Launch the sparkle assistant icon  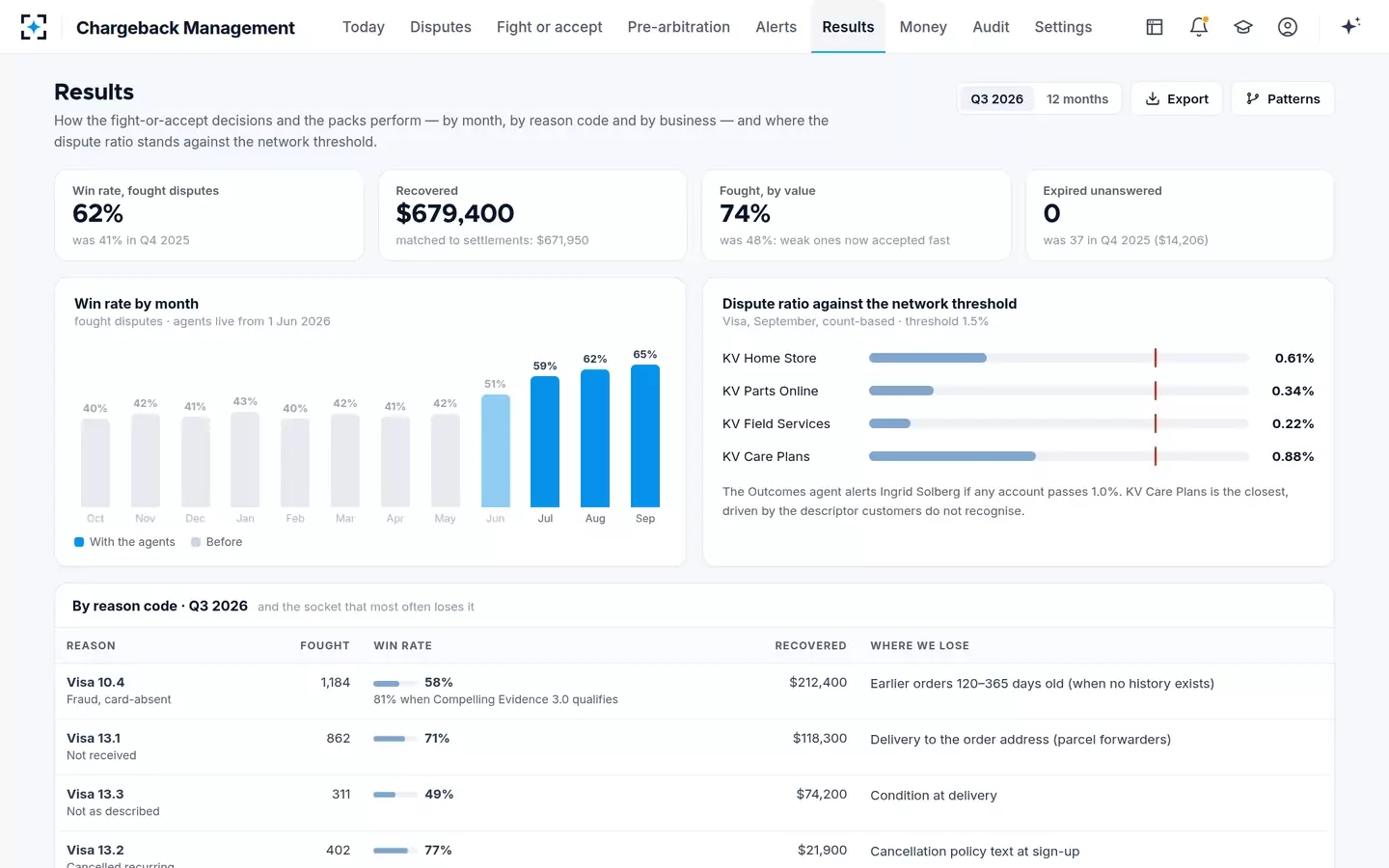coord(1350,26)
